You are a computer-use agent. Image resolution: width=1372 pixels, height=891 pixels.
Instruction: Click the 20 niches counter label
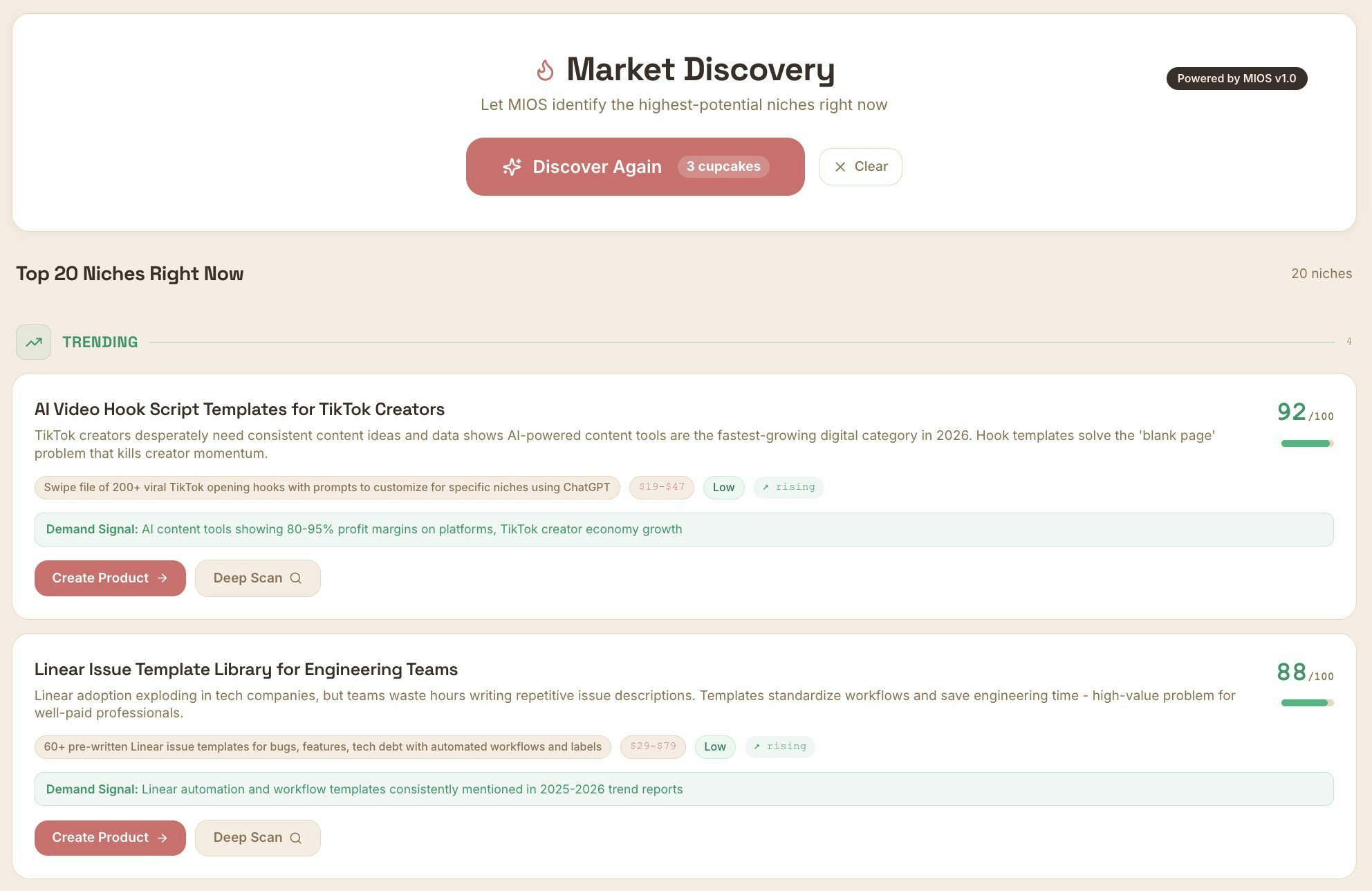[x=1321, y=273]
